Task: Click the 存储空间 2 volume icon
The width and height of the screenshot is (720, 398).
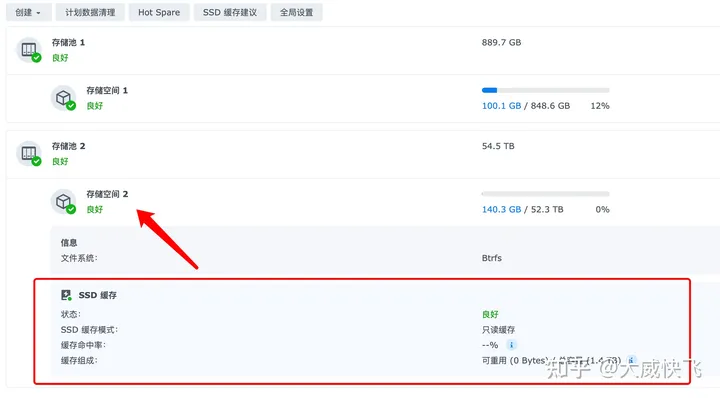Action: (x=63, y=202)
